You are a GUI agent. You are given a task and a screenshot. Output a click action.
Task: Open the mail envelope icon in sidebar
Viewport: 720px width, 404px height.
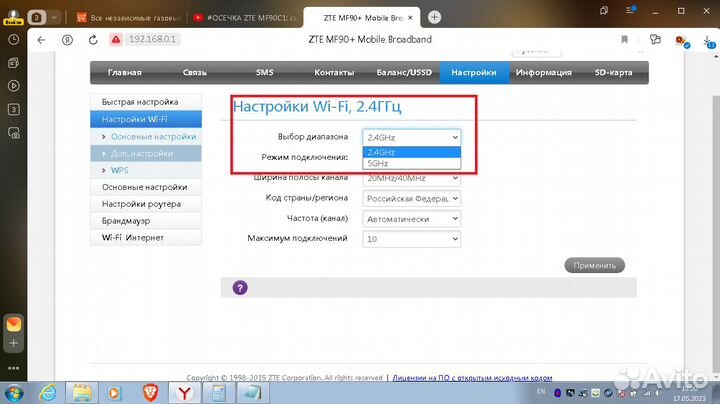[x=14, y=325]
